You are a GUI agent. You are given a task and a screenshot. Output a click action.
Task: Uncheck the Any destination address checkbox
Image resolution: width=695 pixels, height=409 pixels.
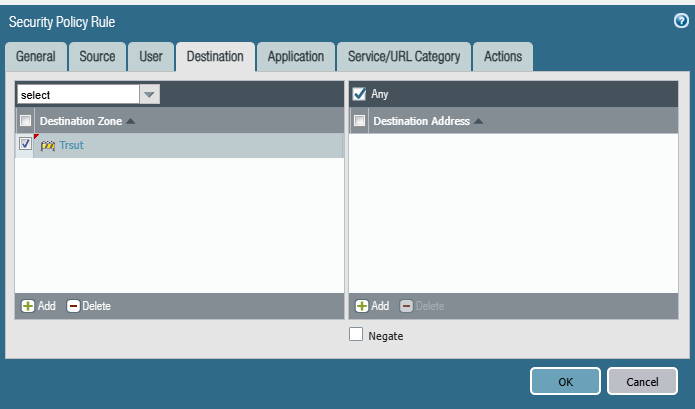[359, 94]
